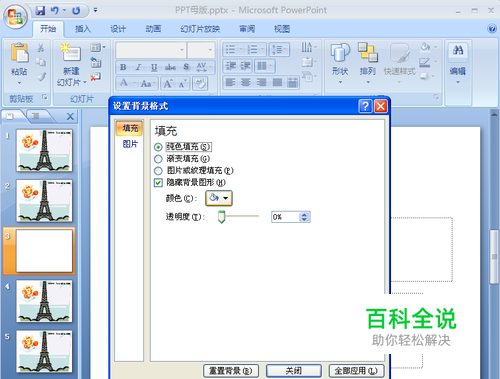Click the transparency percentage field
500x379 pixels.
click(x=285, y=217)
